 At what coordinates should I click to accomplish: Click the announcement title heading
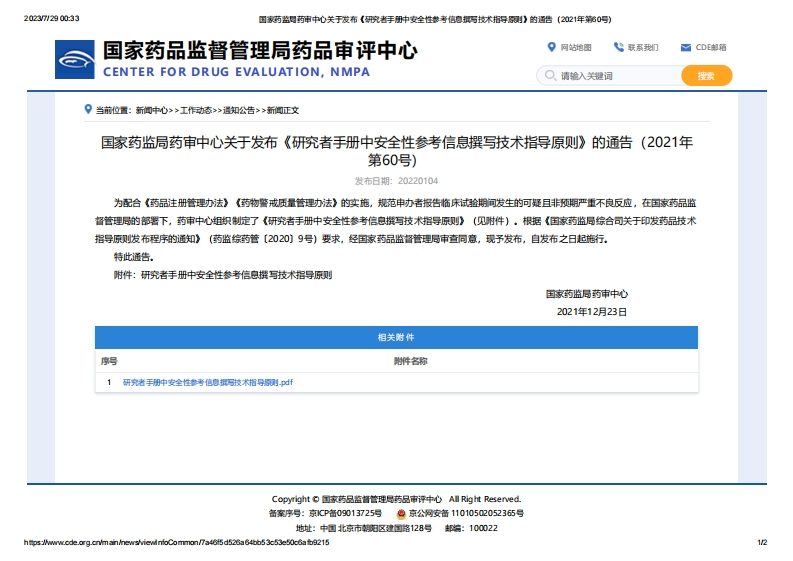click(x=396, y=150)
